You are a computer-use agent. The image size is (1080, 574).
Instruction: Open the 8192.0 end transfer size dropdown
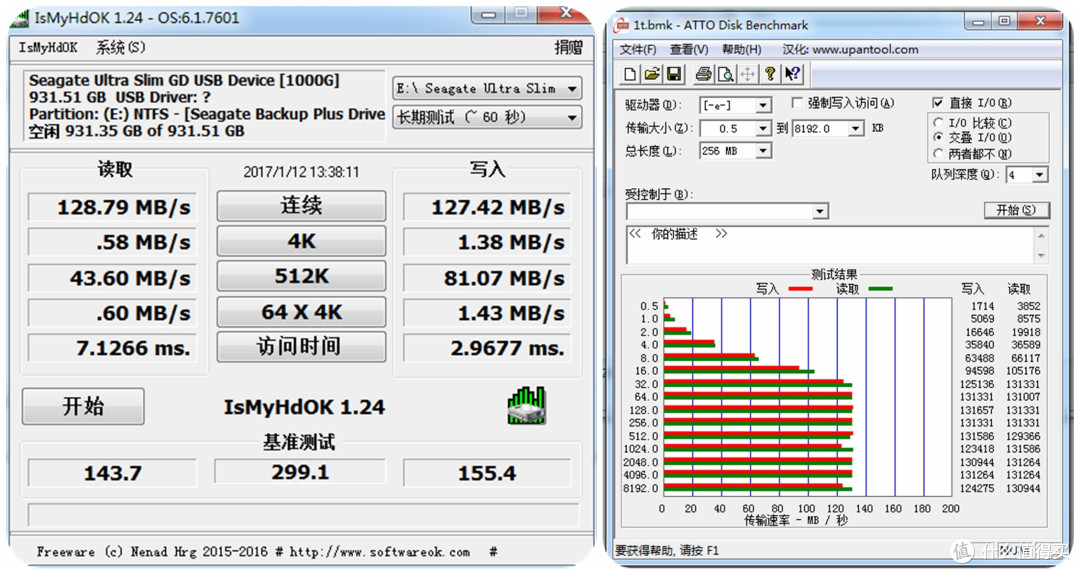pyautogui.click(x=855, y=129)
